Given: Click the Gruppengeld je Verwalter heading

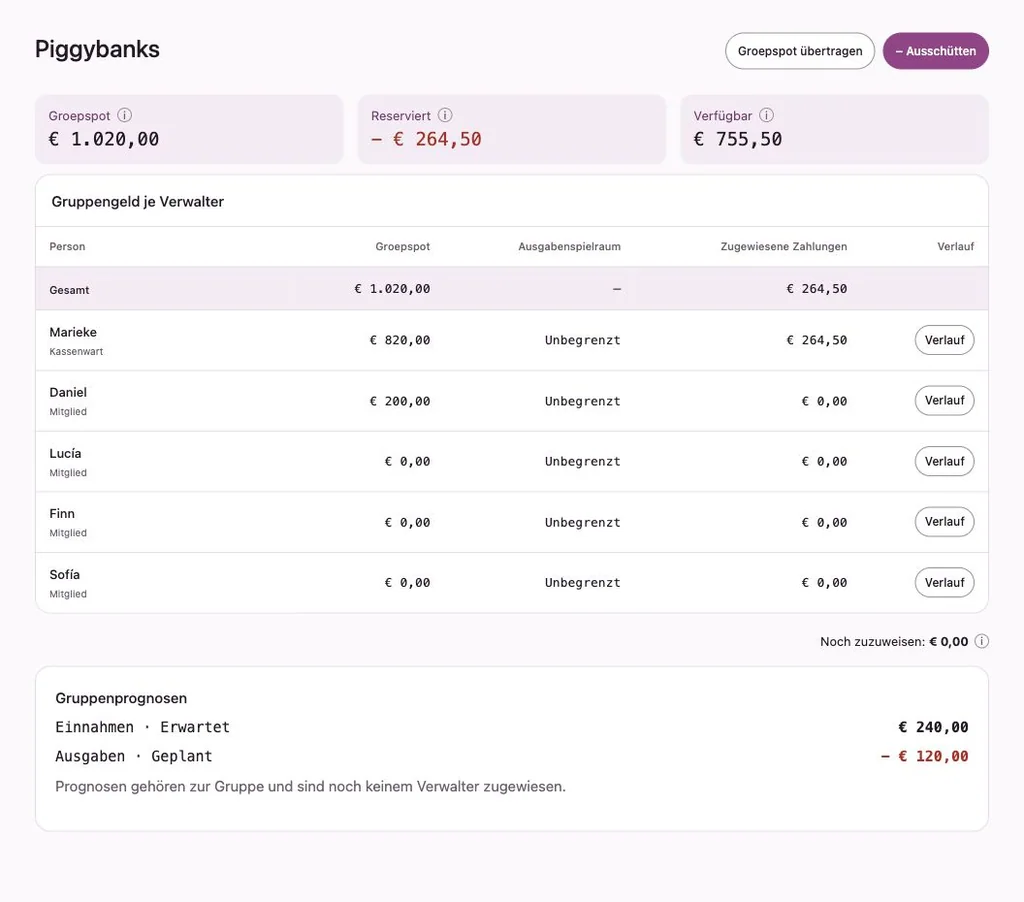Looking at the screenshot, I should pyautogui.click(x=138, y=202).
